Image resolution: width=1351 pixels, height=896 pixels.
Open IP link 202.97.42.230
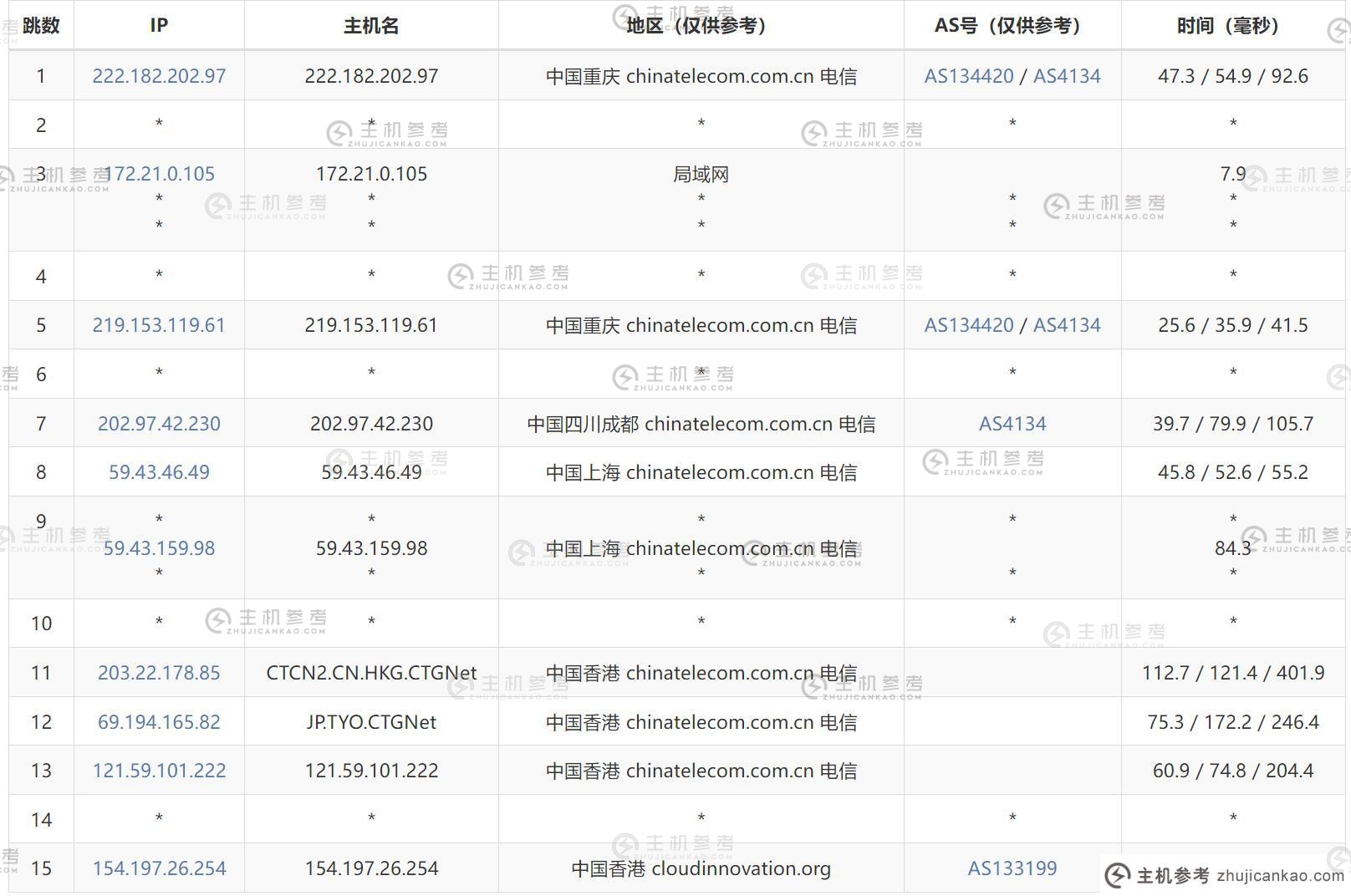159,424
